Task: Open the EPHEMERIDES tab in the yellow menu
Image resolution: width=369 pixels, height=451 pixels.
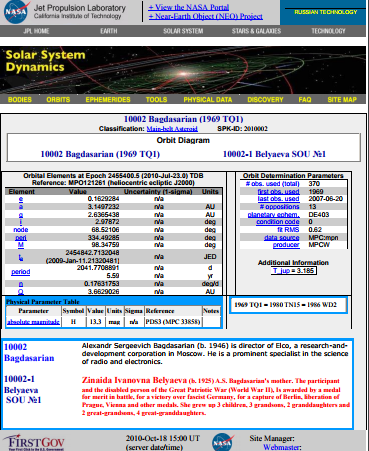Action: pyautogui.click(x=108, y=99)
